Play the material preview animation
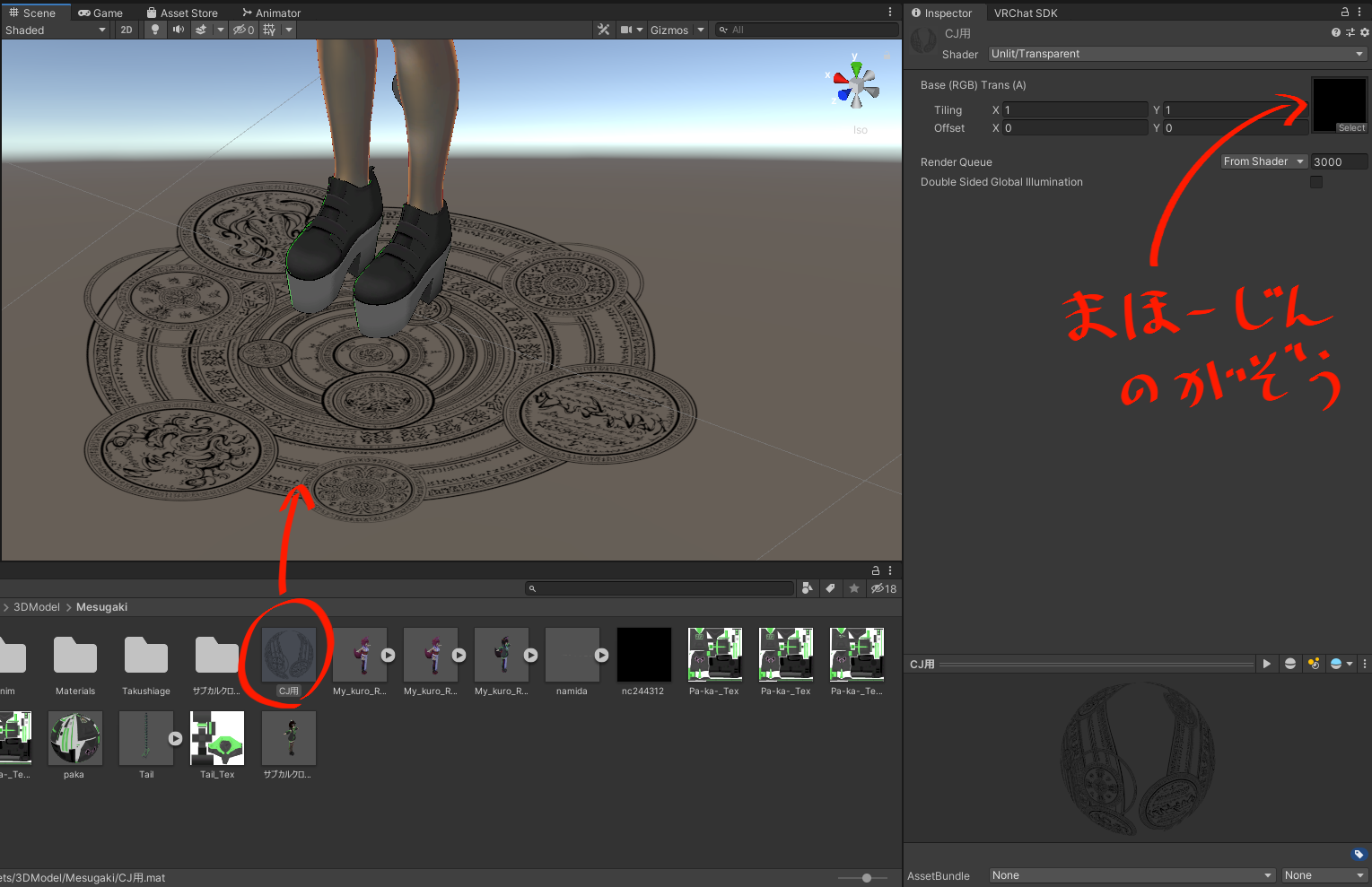 1266,664
